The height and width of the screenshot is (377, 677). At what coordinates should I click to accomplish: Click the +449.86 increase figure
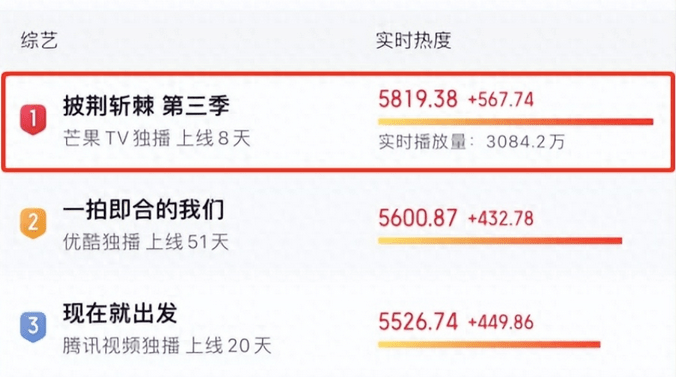click(x=501, y=323)
